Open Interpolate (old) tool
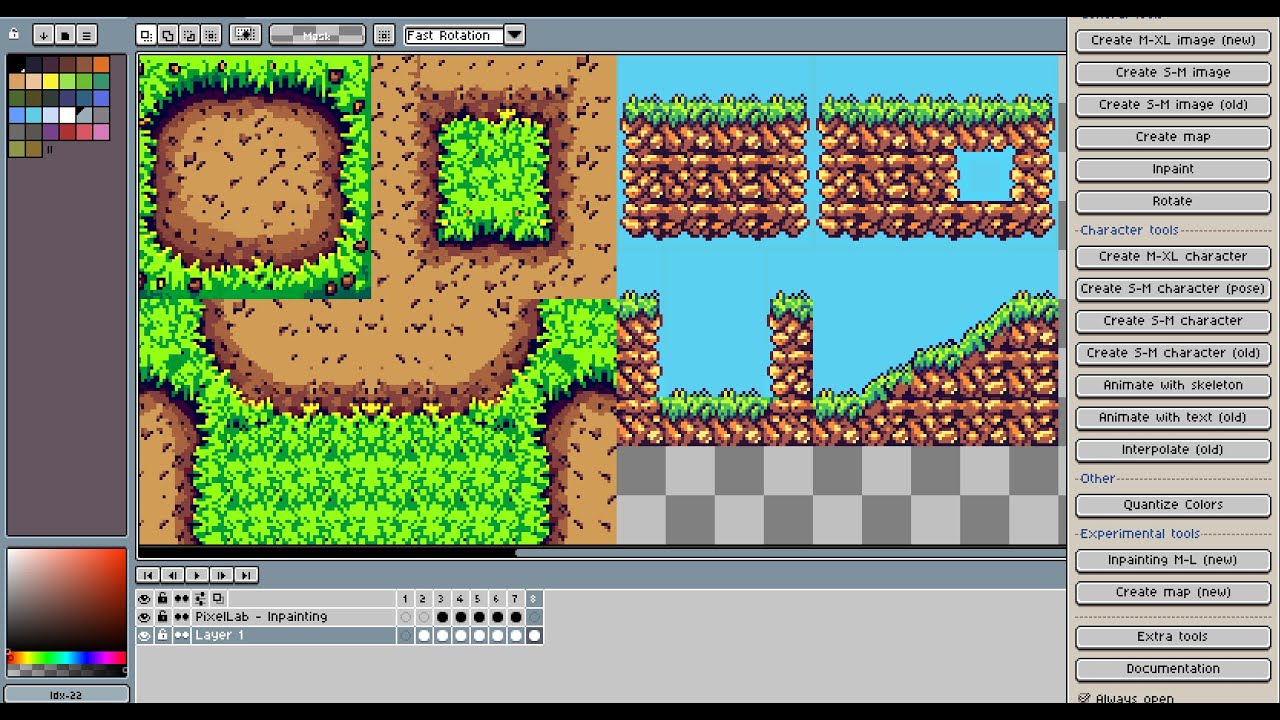 (1173, 449)
